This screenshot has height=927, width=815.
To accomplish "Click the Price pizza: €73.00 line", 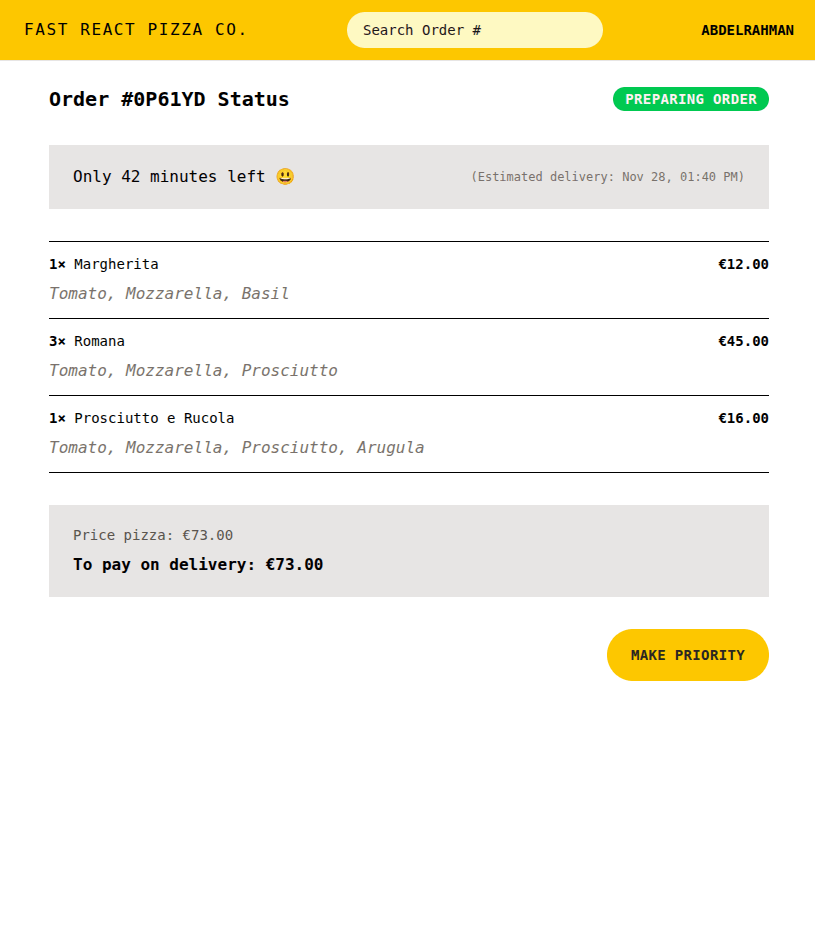I will [153, 535].
